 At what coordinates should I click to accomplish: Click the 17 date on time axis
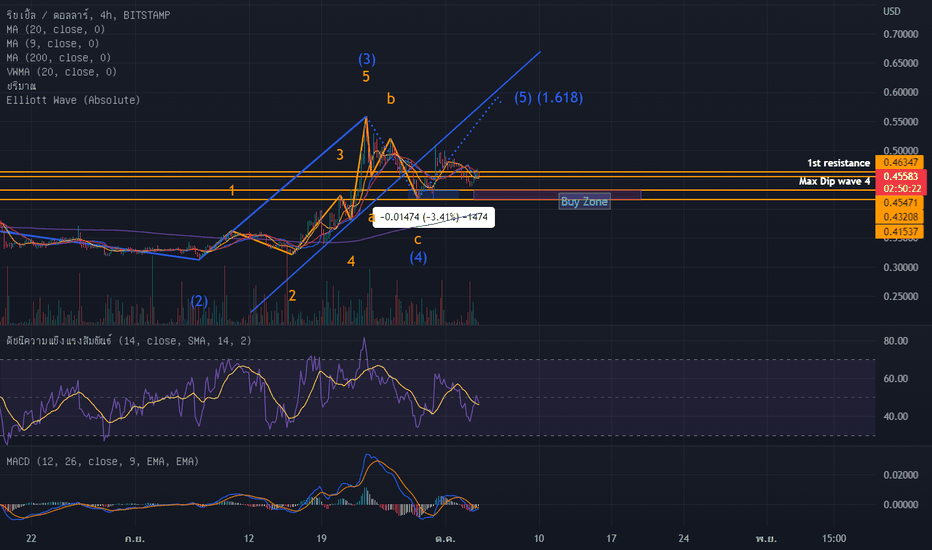611,539
